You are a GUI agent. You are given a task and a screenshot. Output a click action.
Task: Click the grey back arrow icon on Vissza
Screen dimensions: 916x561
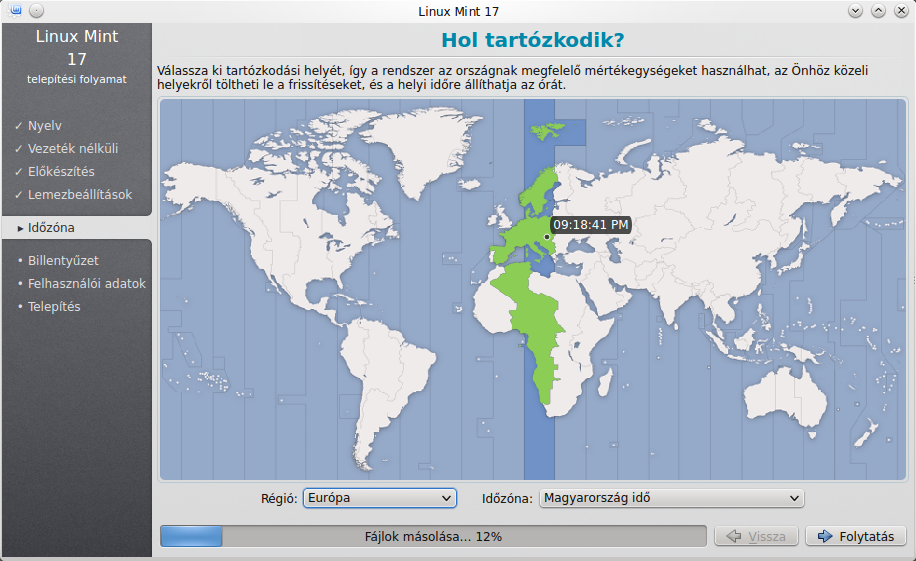[734, 536]
